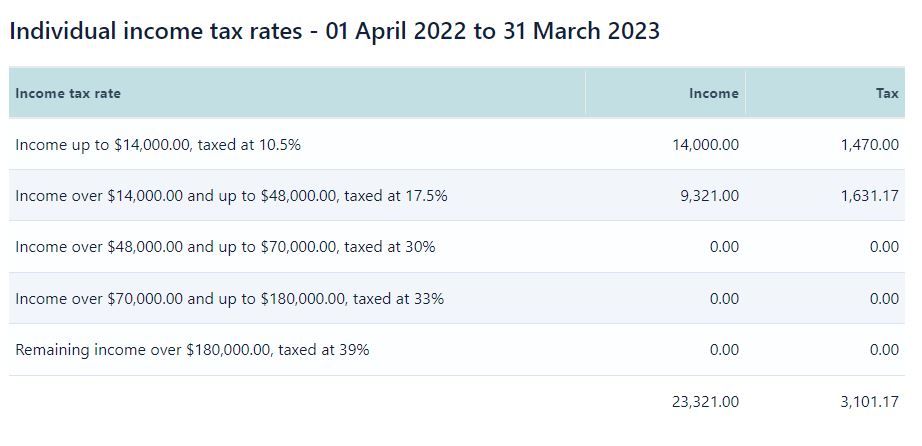This screenshot has height=446, width=922.
Task: Click the 0.00 income in the 33% row
Action: 724,299
